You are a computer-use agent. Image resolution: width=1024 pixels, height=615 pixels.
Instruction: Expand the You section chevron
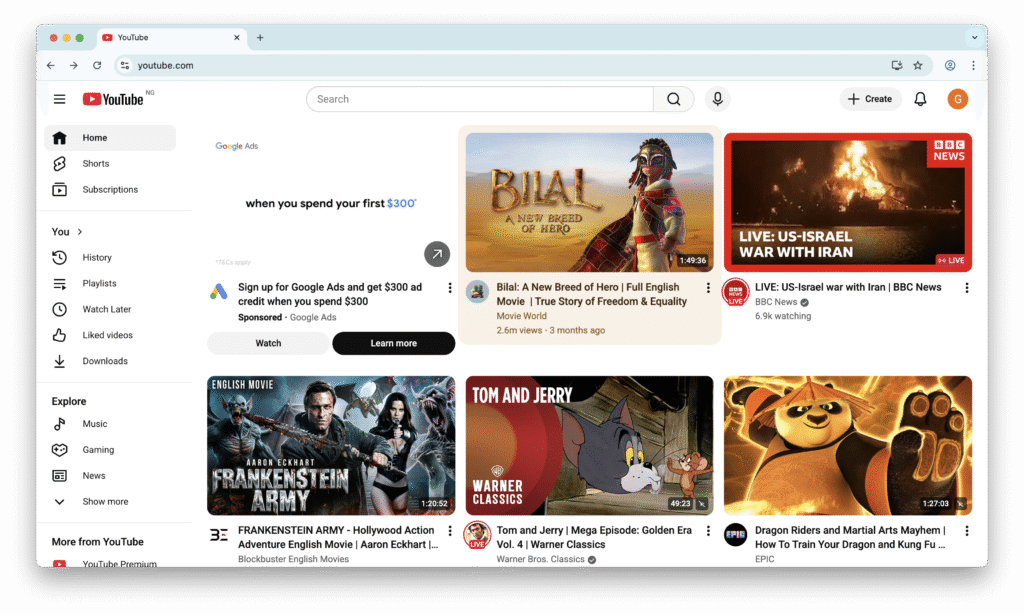pos(80,232)
